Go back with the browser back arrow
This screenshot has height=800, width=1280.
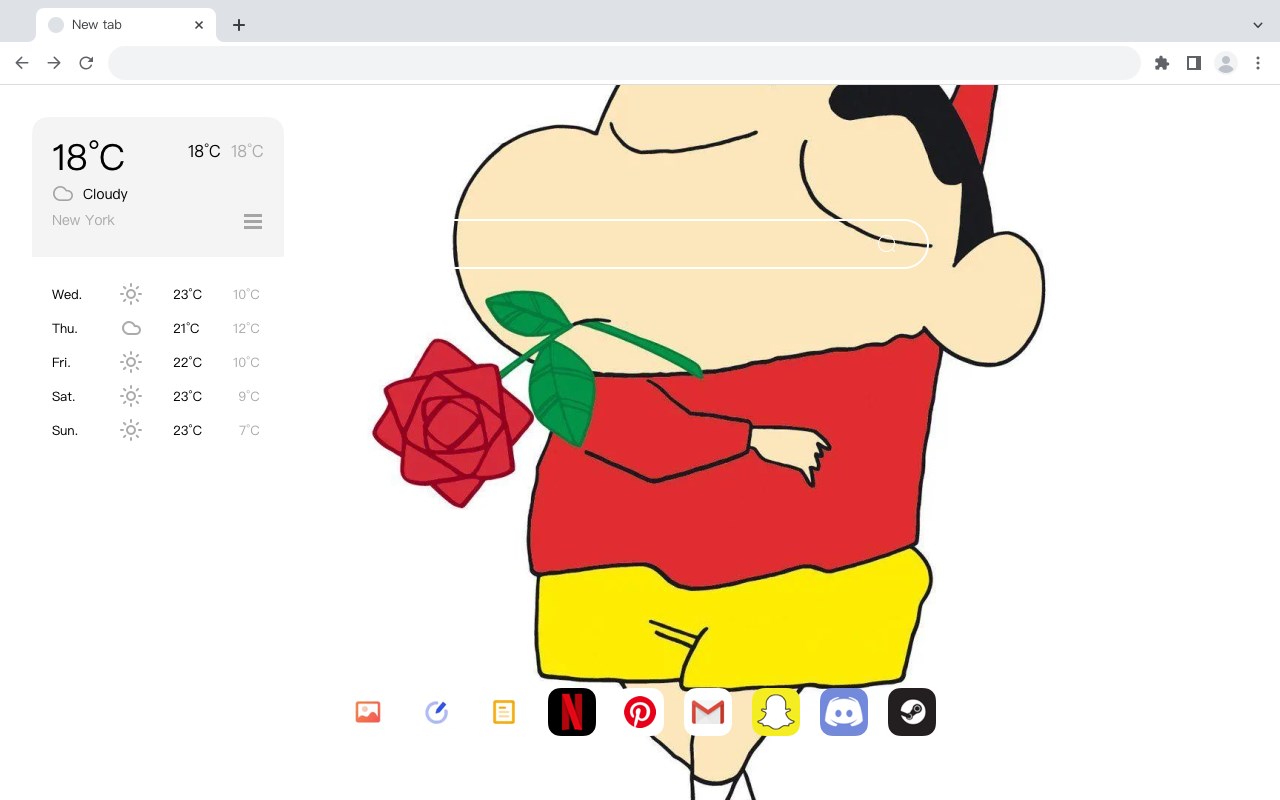pos(22,63)
